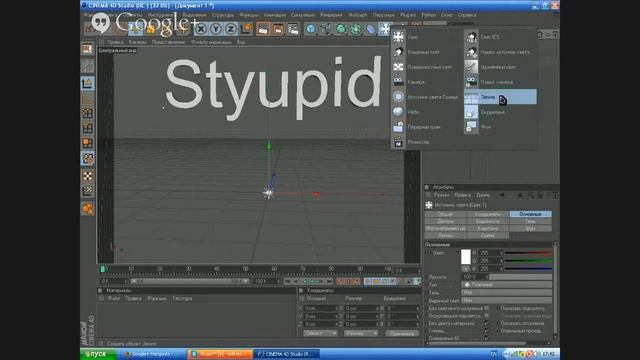Open the spline tools icon
The width and height of the screenshot is (640, 360).
(x=326, y=29)
